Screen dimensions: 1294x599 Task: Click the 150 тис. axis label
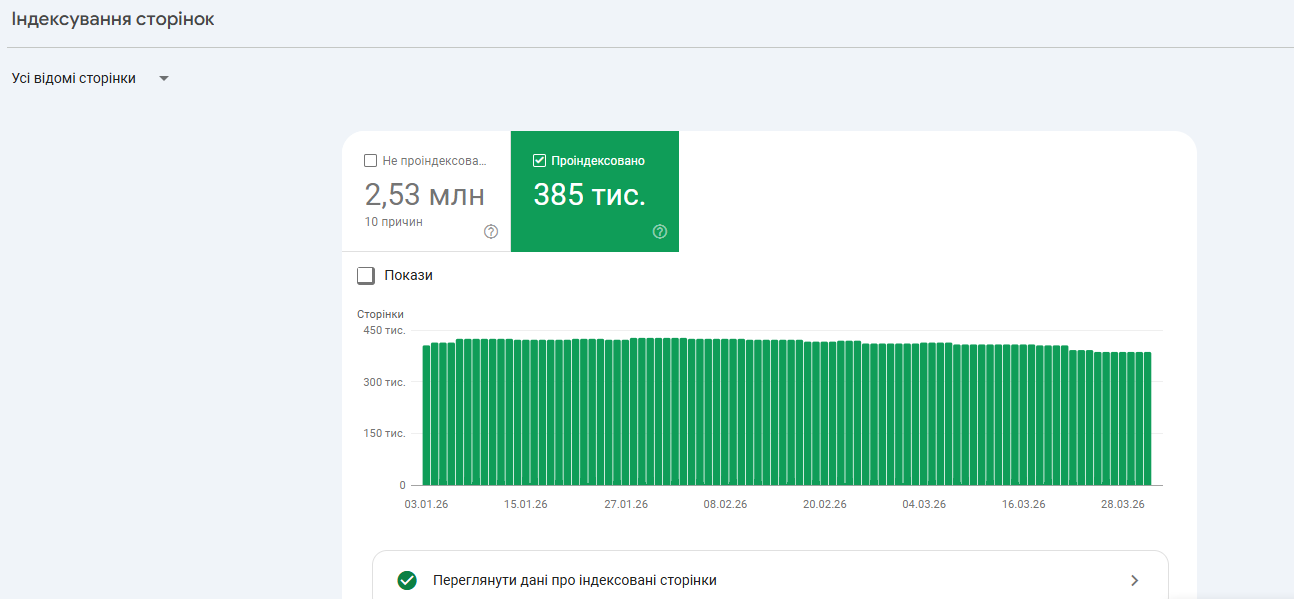(384, 433)
